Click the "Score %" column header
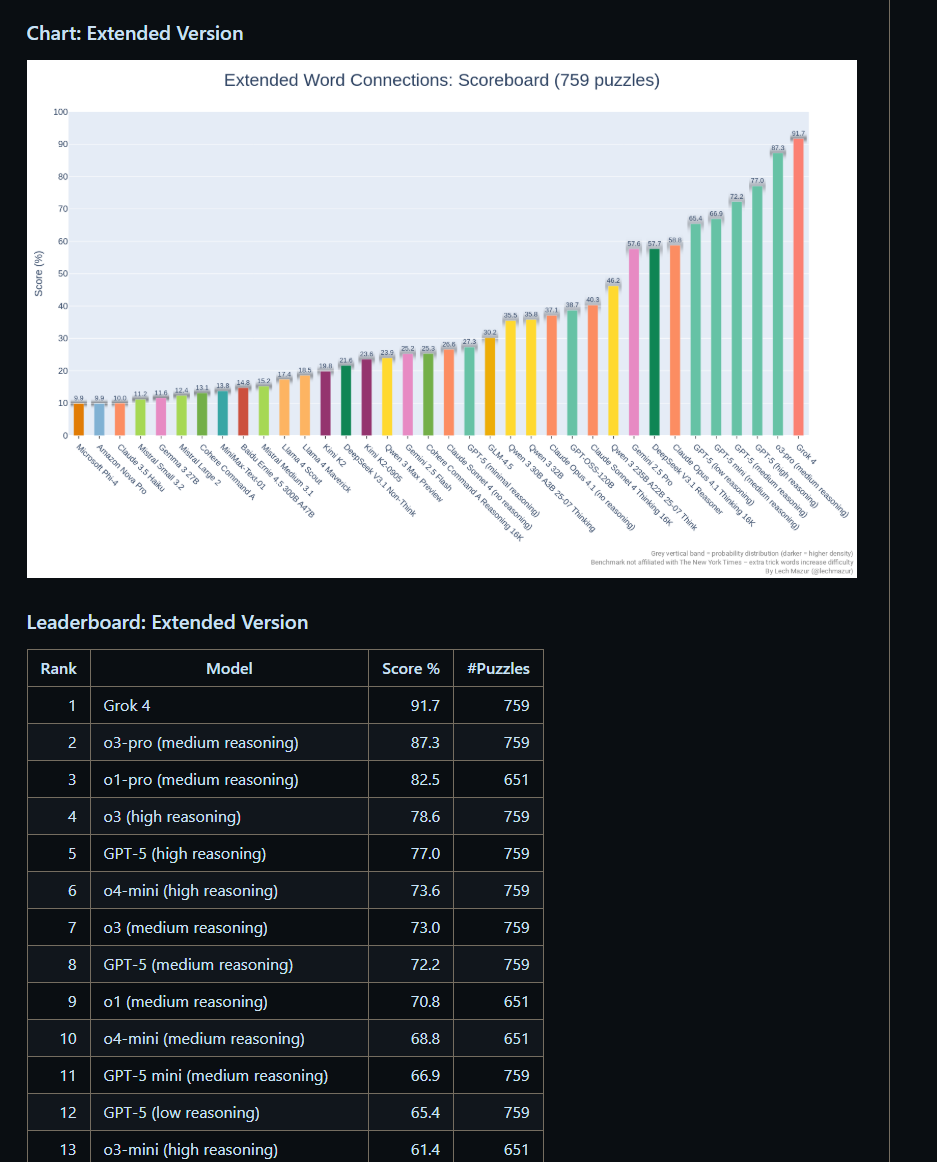Image resolution: width=937 pixels, height=1162 pixels. [x=411, y=668]
